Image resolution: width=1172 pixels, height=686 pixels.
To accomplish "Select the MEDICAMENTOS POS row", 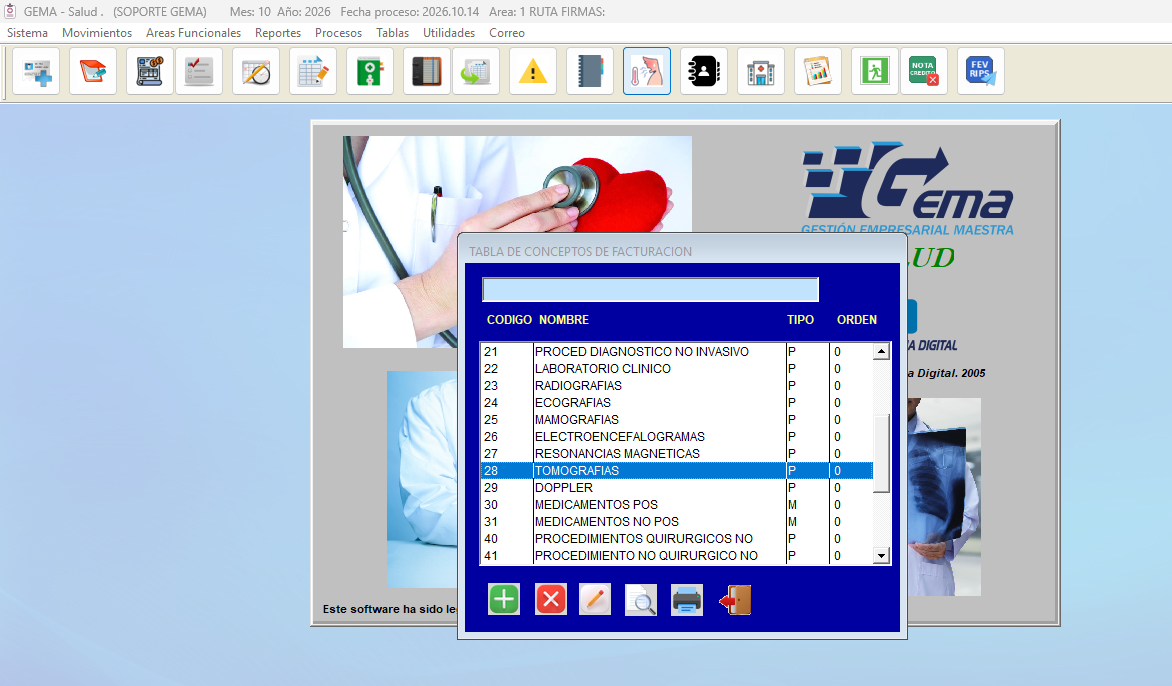I will [676, 504].
